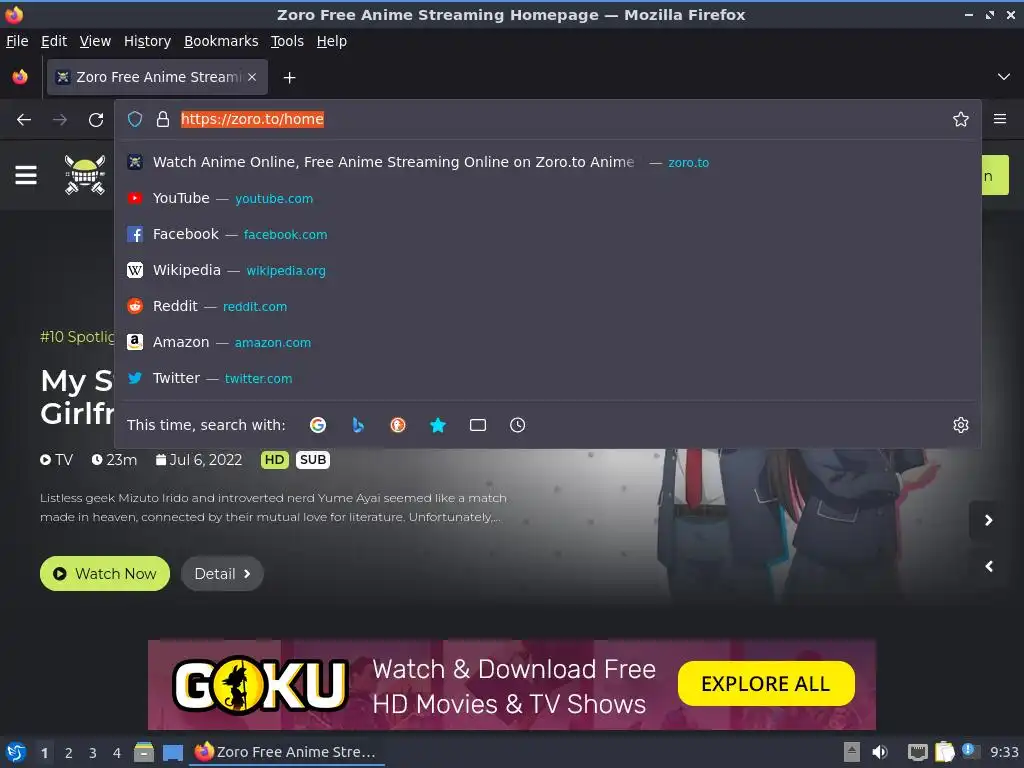Screen dimensions: 1024x768
Task: Search with Bing this time
Action: tap(358, 425)
